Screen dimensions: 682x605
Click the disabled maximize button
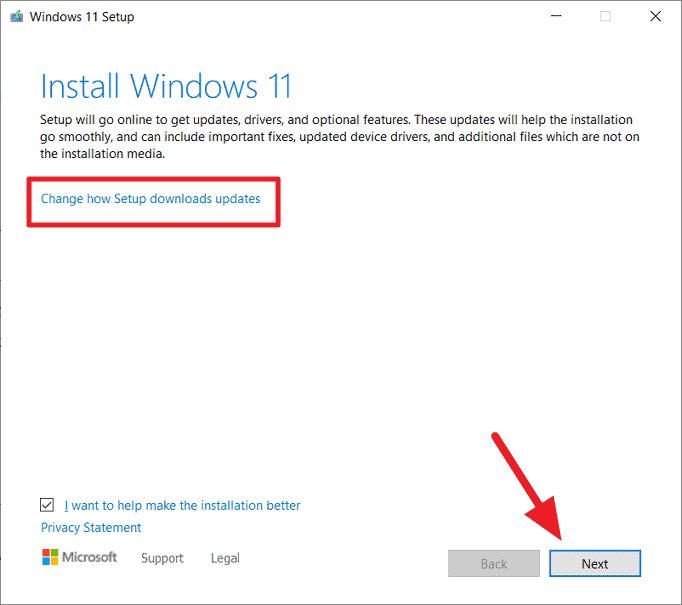tap(605, 16)
